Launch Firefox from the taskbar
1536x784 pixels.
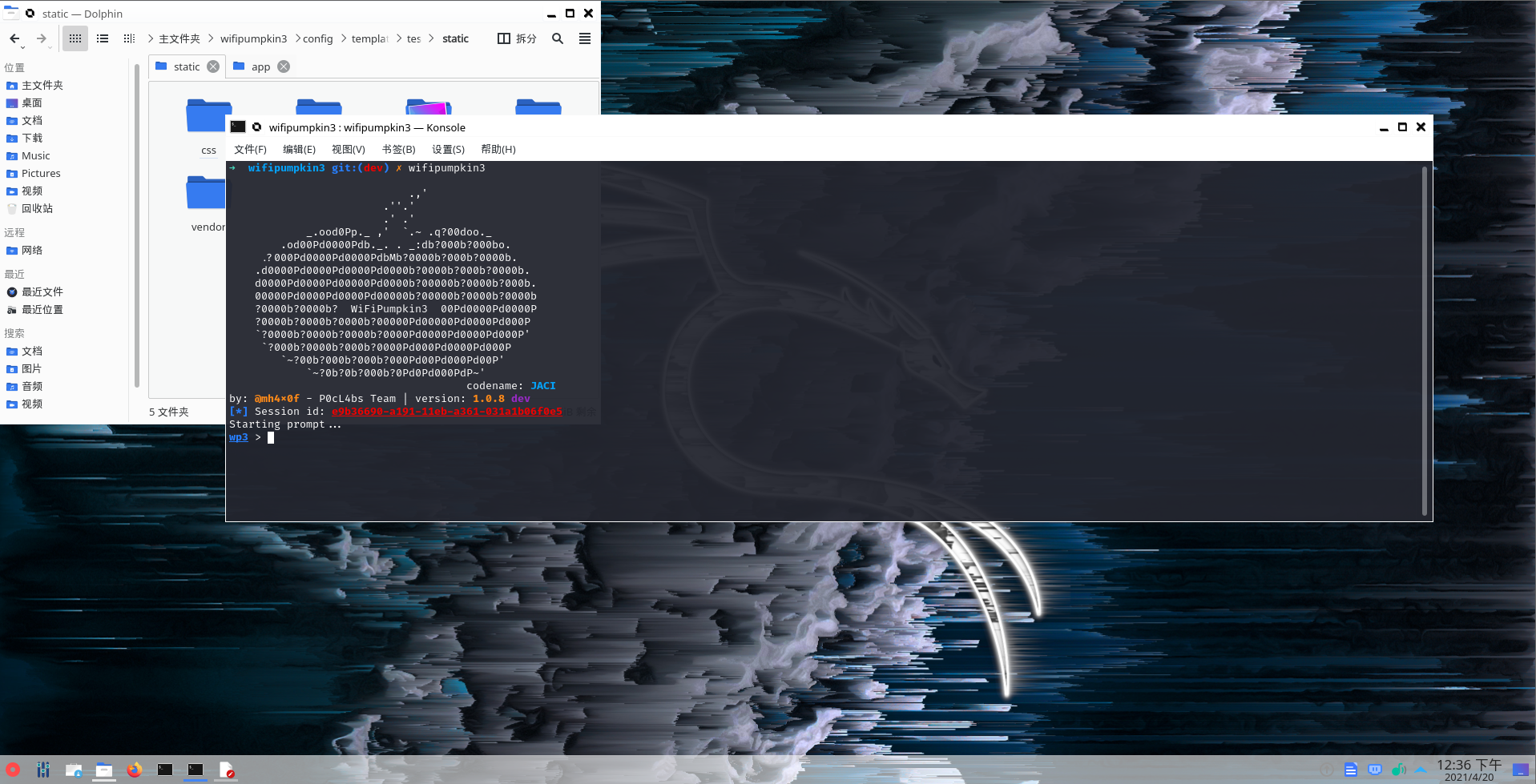click(135, 770)
